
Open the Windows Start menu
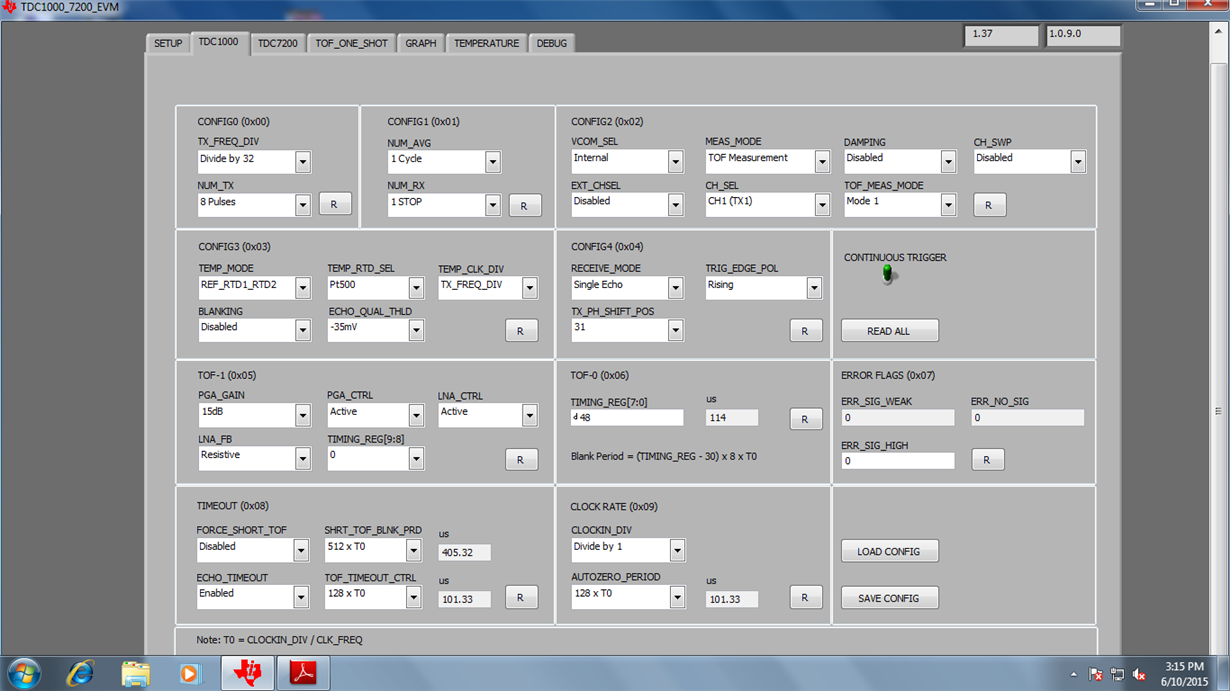click(x=24, y=673)
